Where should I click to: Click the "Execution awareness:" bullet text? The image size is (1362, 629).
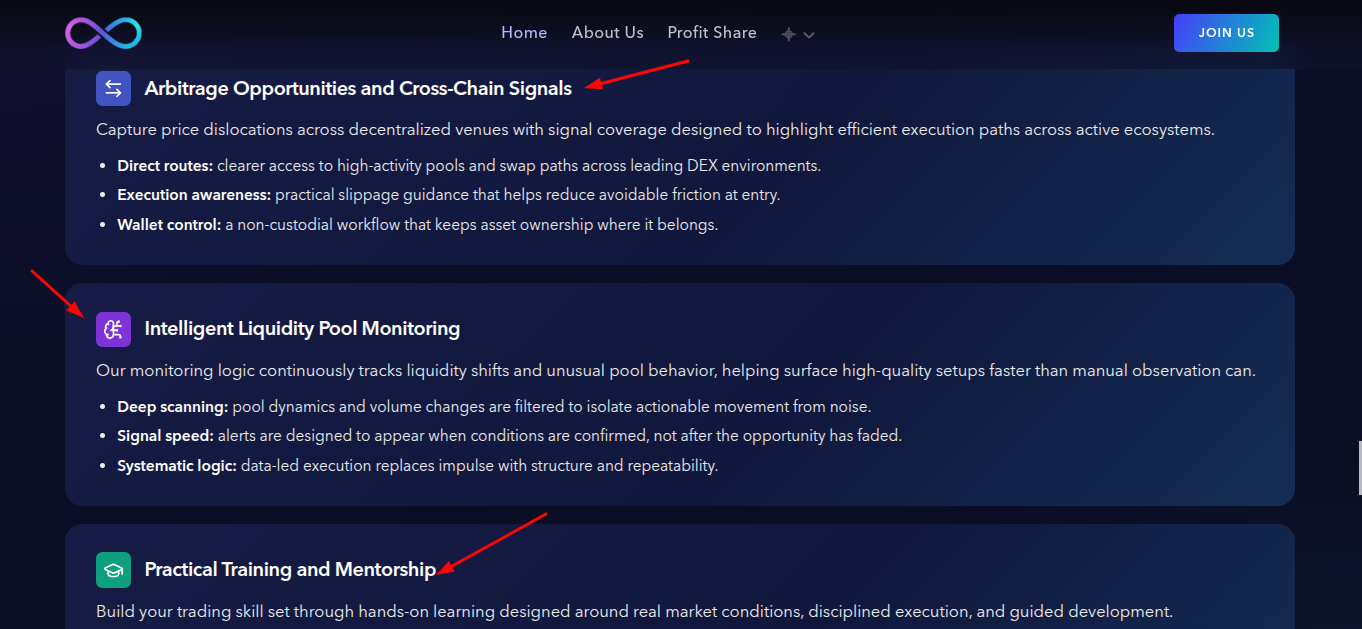(194, 195)
